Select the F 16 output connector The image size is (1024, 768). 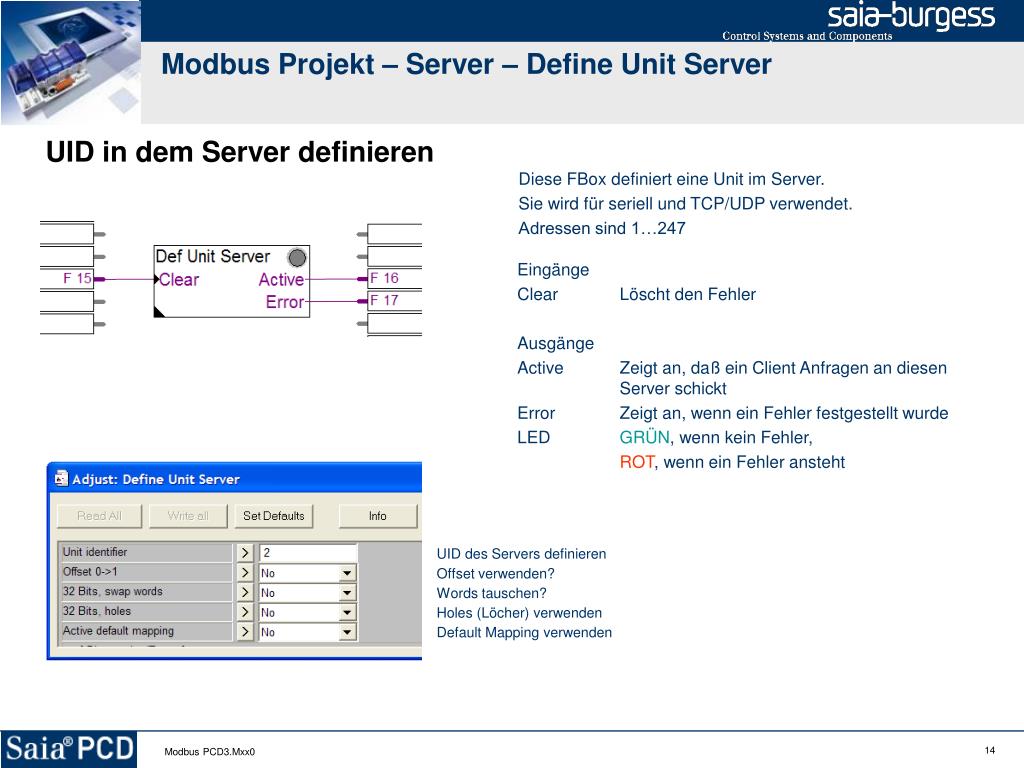(394, 278)
